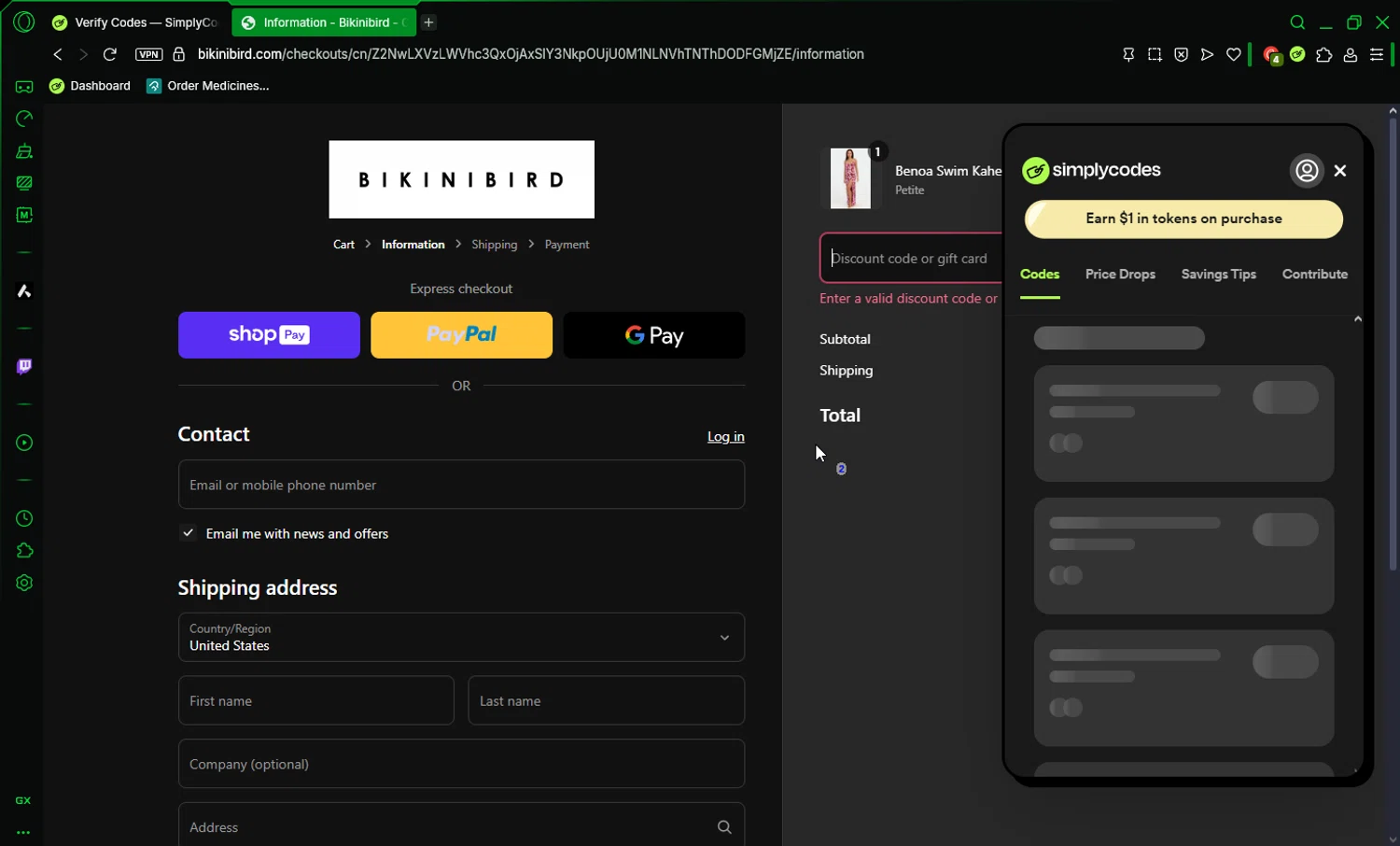Open the Player icon in sidebar
Screen dimensions: 1400x846
24,443
